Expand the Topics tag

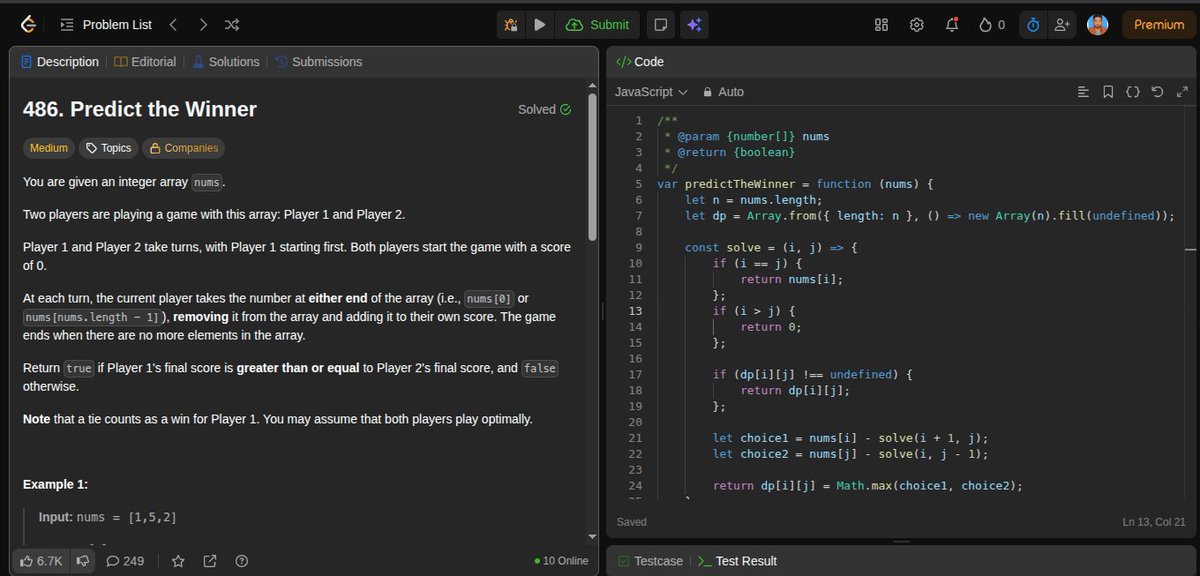[x=107, y=148]
